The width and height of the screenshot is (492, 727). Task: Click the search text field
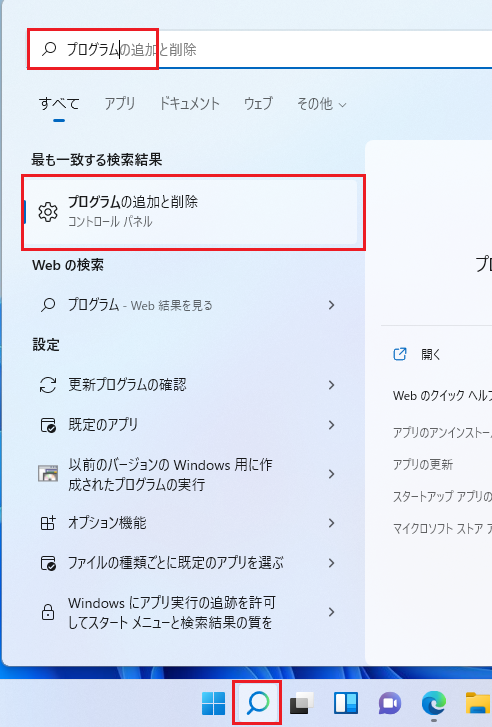260,49
